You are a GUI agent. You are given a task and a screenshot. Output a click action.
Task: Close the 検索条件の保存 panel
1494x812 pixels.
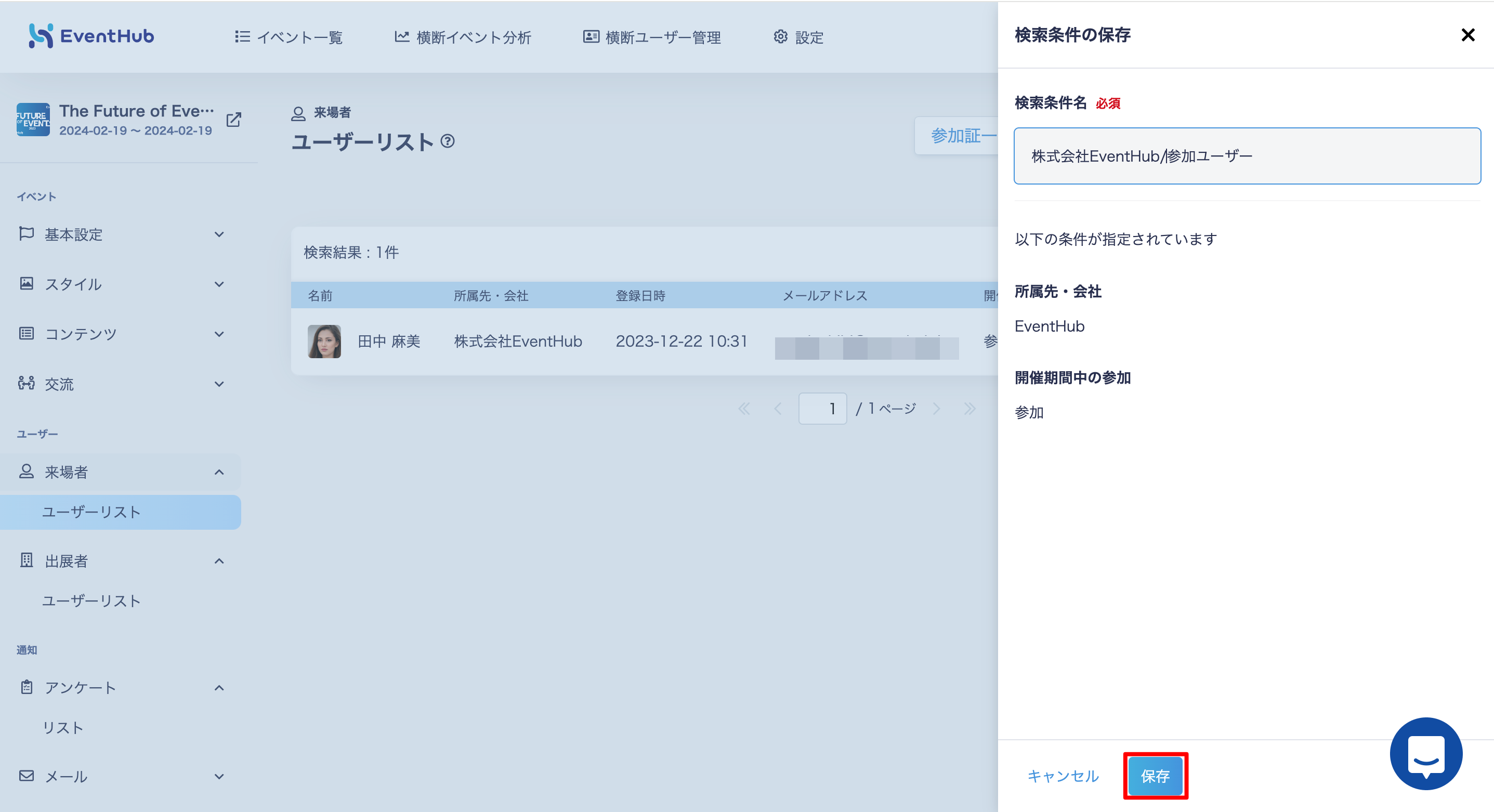[x=1468, y=35]
